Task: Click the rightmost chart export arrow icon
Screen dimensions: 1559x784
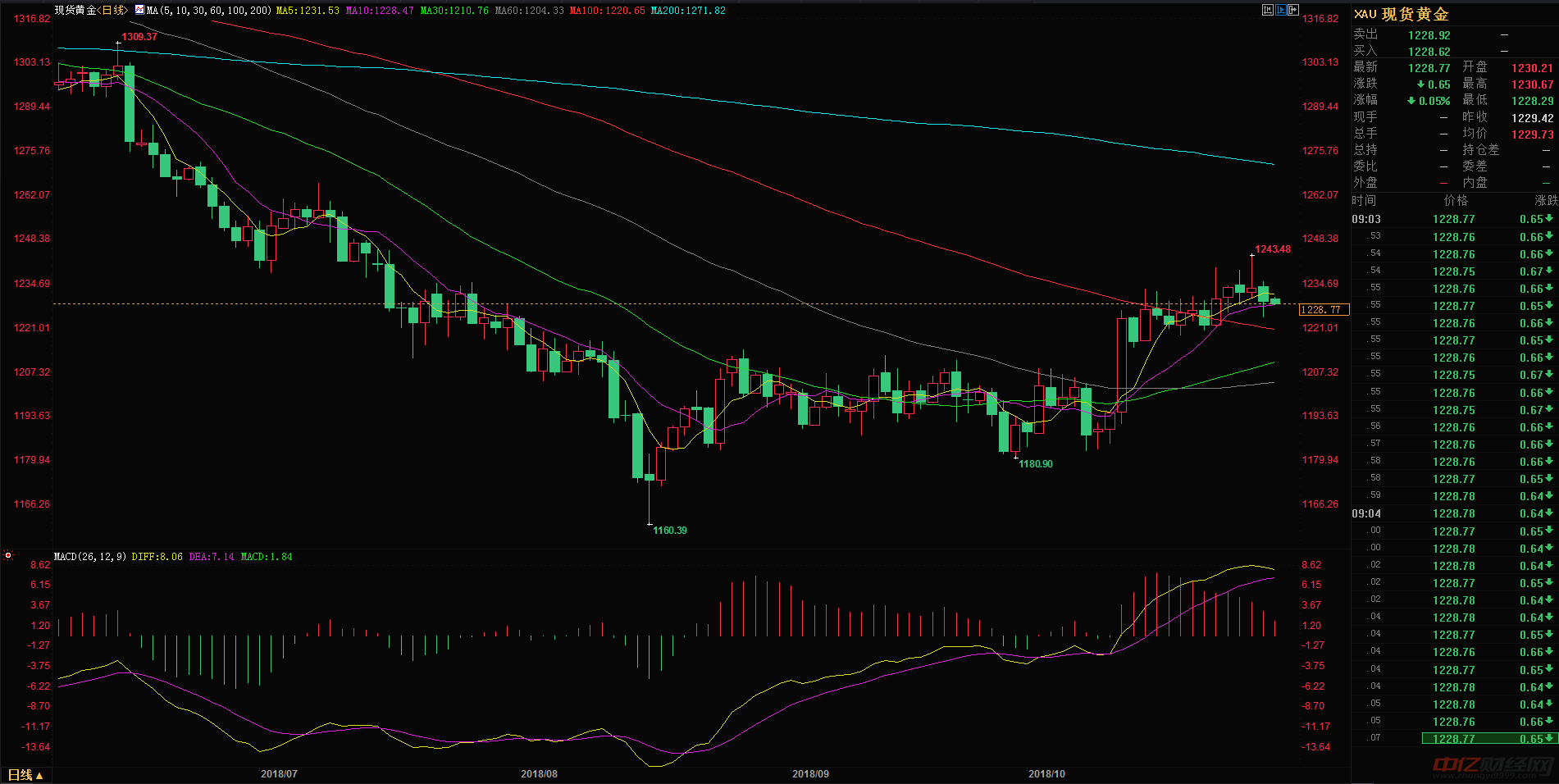Action: click(1293, 10)
